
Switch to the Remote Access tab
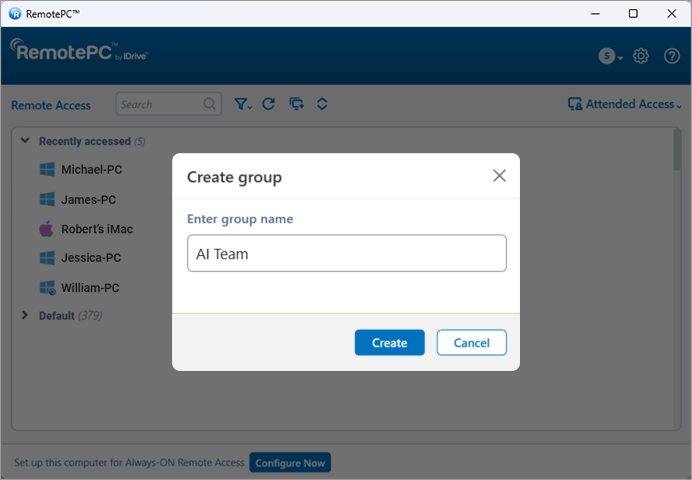pyautogui.click(x=51, y=105)
